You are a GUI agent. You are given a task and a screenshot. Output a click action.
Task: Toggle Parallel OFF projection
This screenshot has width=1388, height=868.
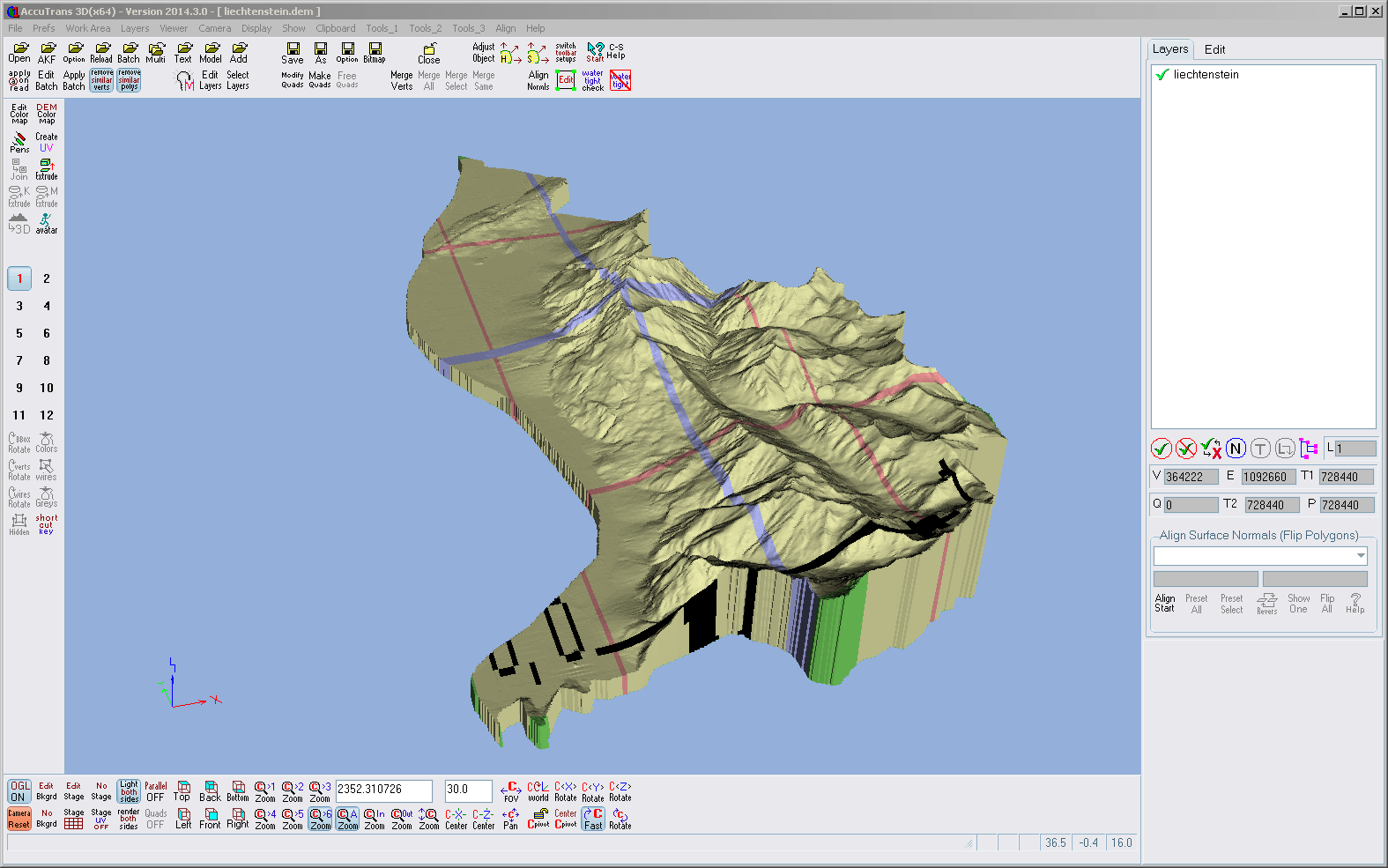point(156,790)
